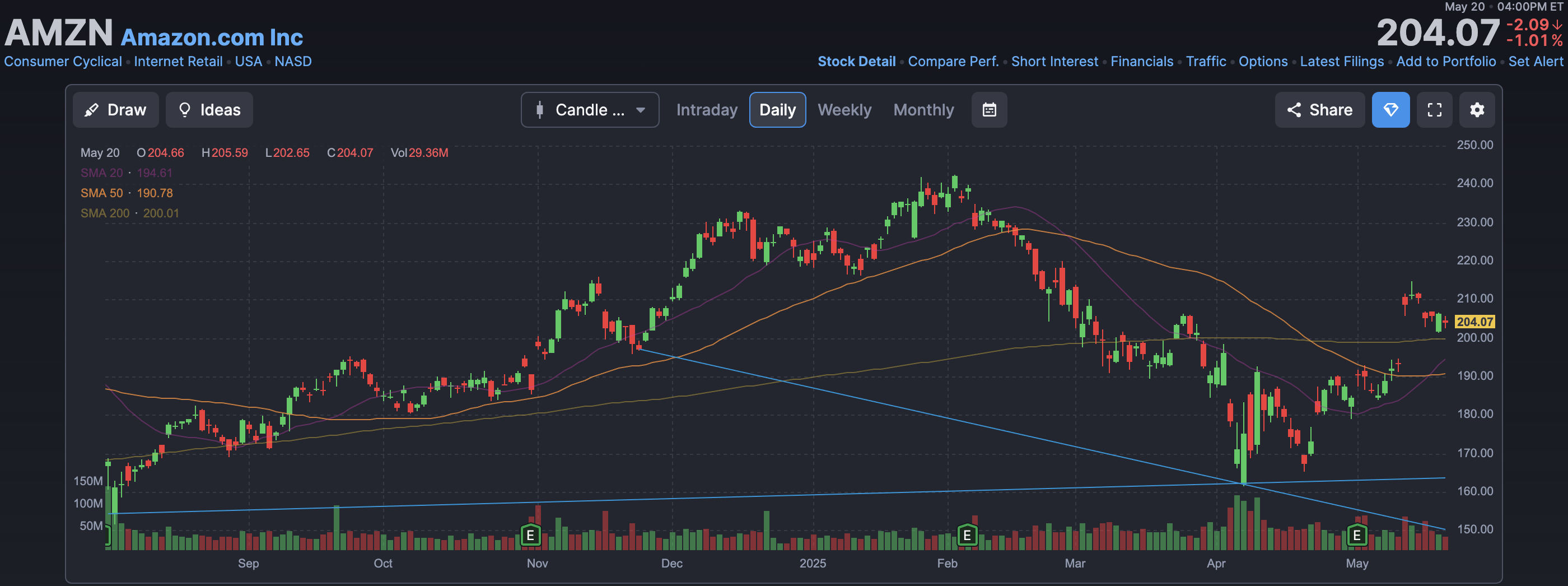The width and height of the screenshot is (1568, 586).
Task: Click the November earnings E marker
Action: point(531,536)
